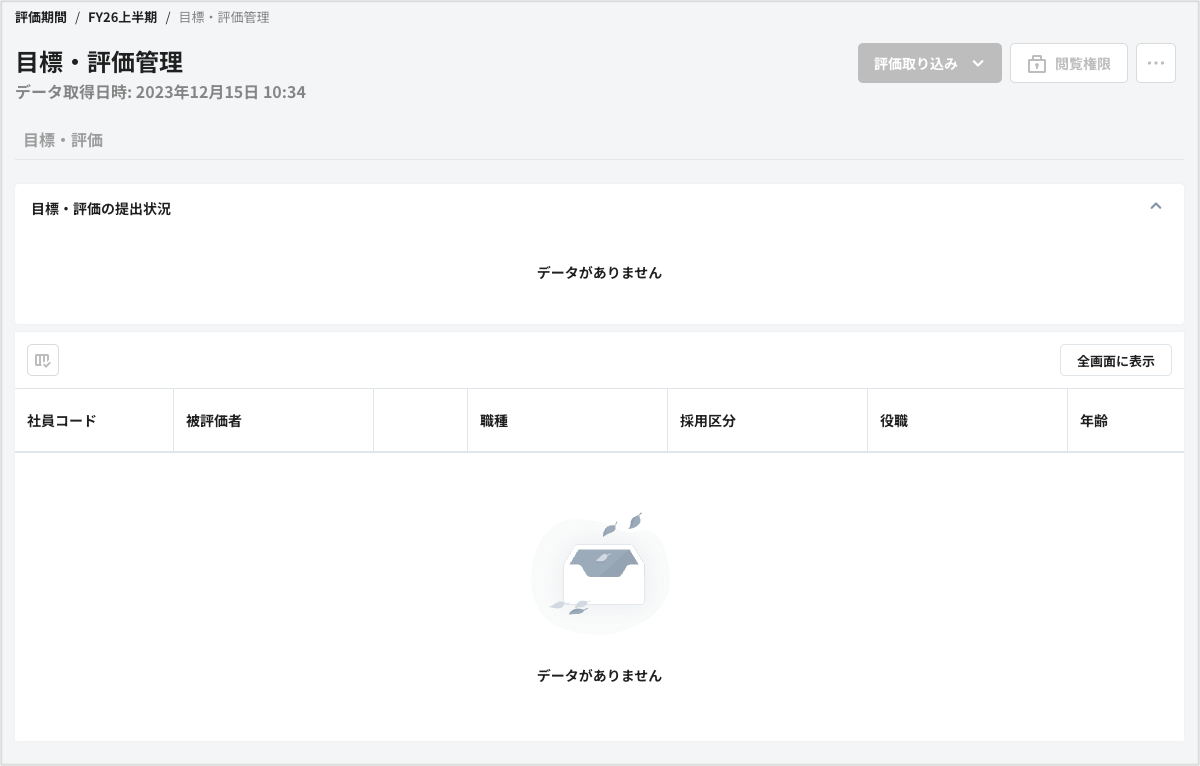Click the 役職 column header
1200x766 pixels.
pyautogui.click(x=893, y=420)
